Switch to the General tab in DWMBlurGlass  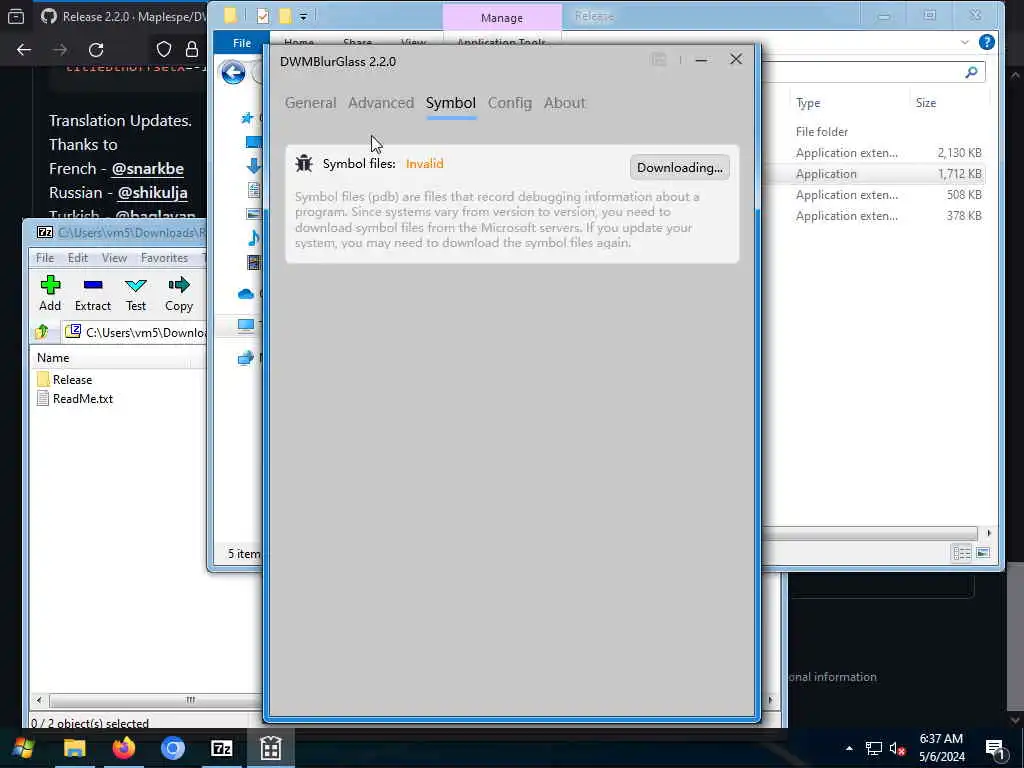coord(310,103)
